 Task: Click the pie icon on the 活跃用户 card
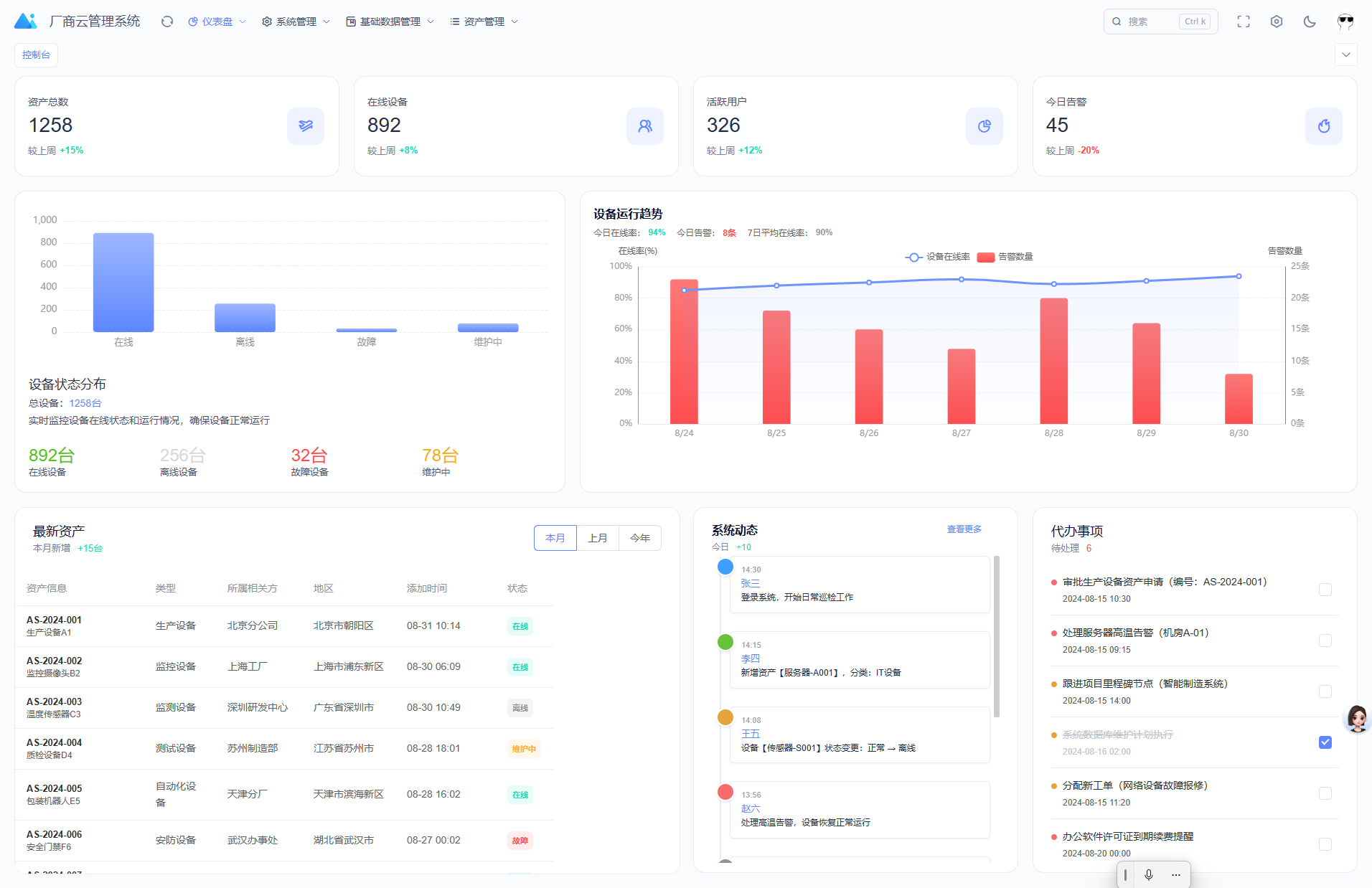coord(985,126)
